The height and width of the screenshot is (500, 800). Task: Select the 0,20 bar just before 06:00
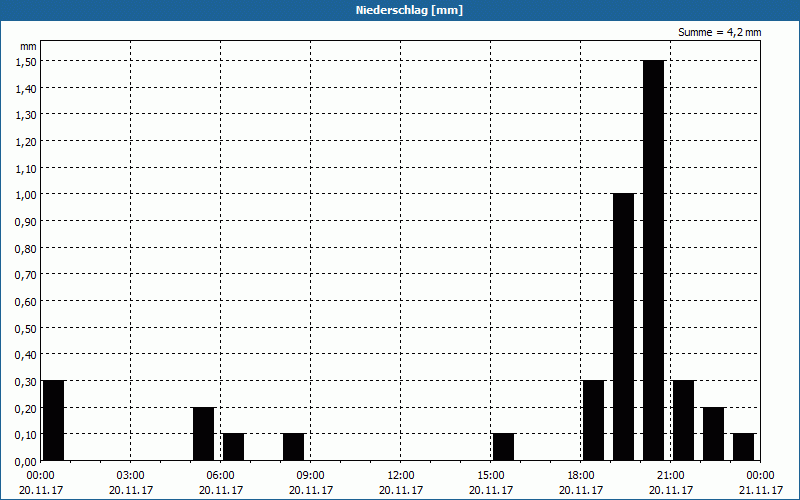click(204, 434)
